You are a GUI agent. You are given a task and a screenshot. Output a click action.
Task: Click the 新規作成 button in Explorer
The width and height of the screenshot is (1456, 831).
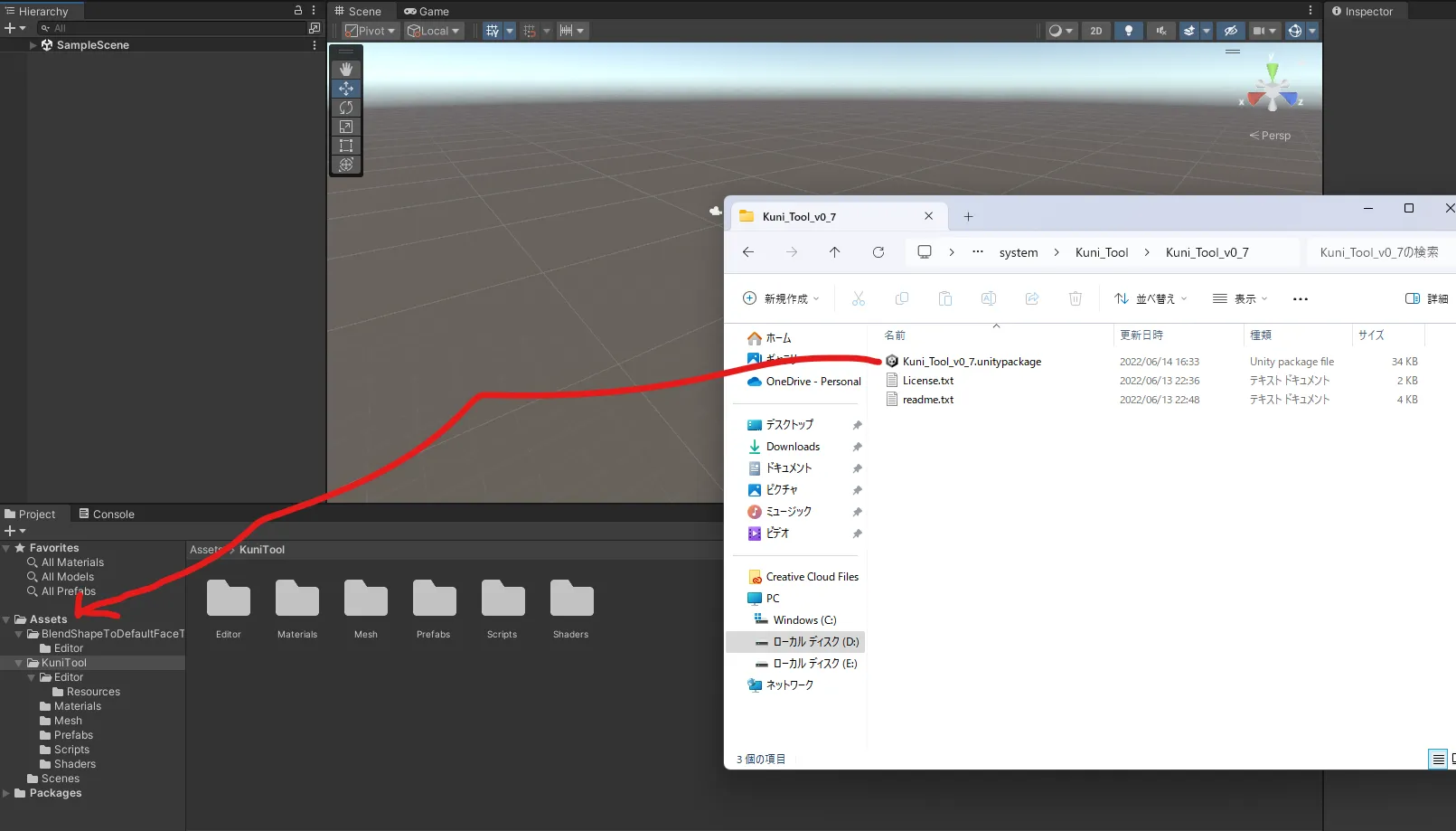(781, 299)
